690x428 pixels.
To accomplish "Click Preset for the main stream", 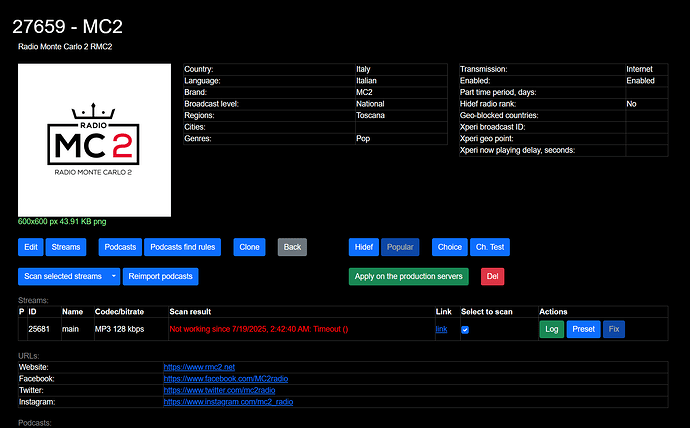I will 583,329.
